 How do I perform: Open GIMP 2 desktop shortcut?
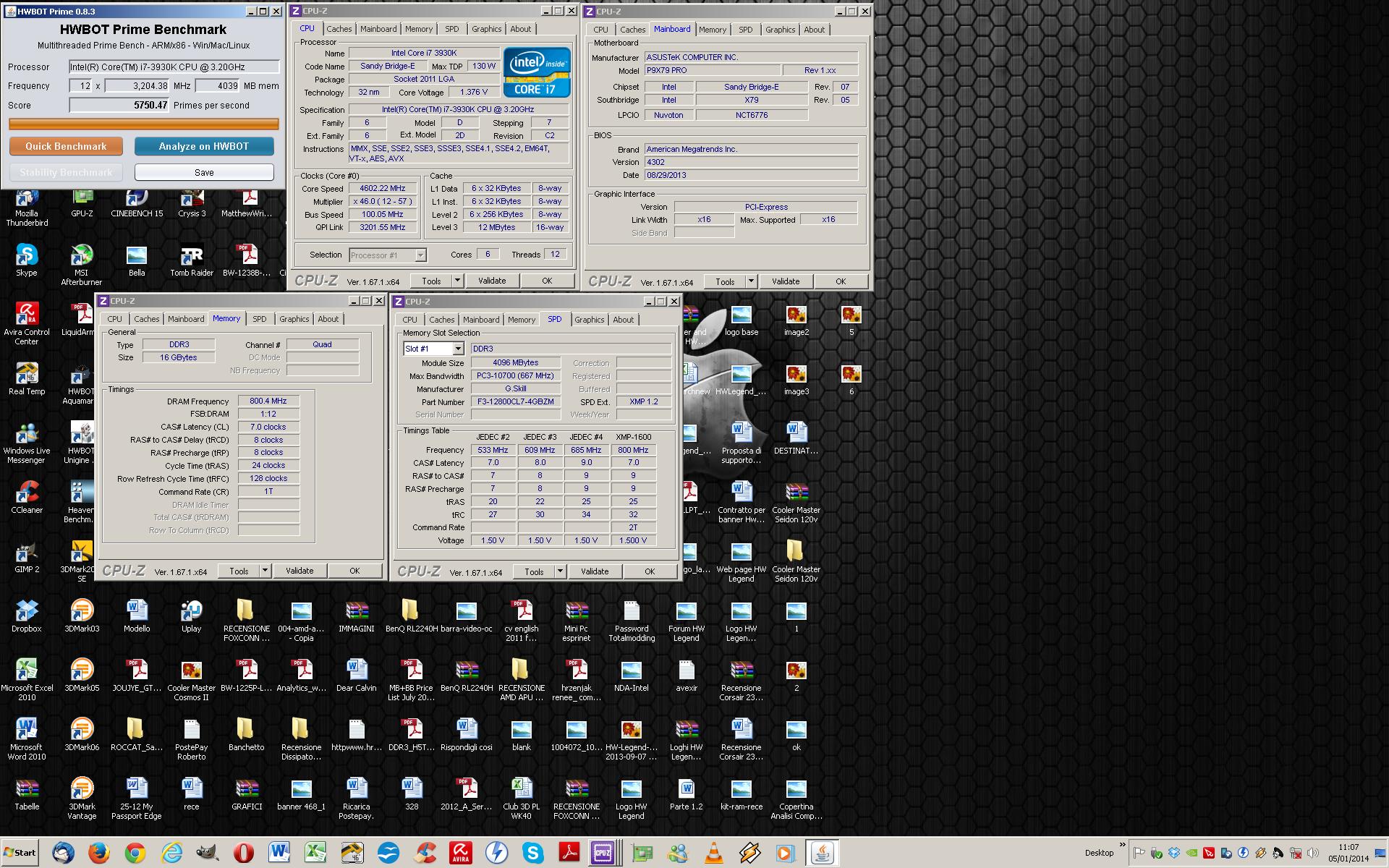[x=27, y=556]
